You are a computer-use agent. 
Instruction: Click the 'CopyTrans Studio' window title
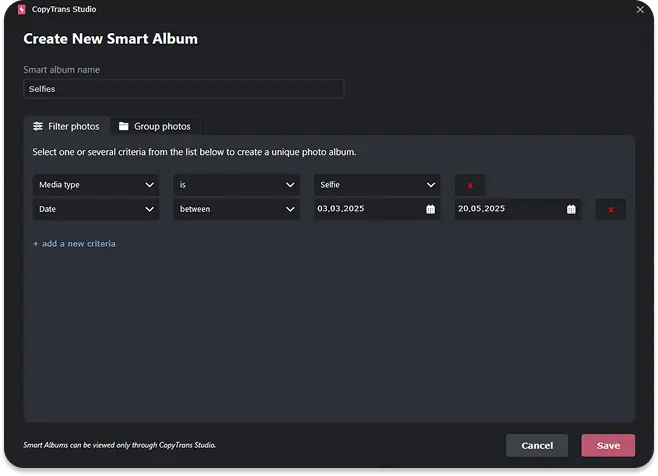point(64,9)
